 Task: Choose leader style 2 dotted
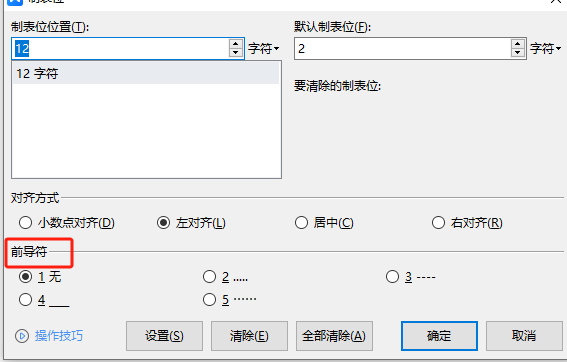209,277
